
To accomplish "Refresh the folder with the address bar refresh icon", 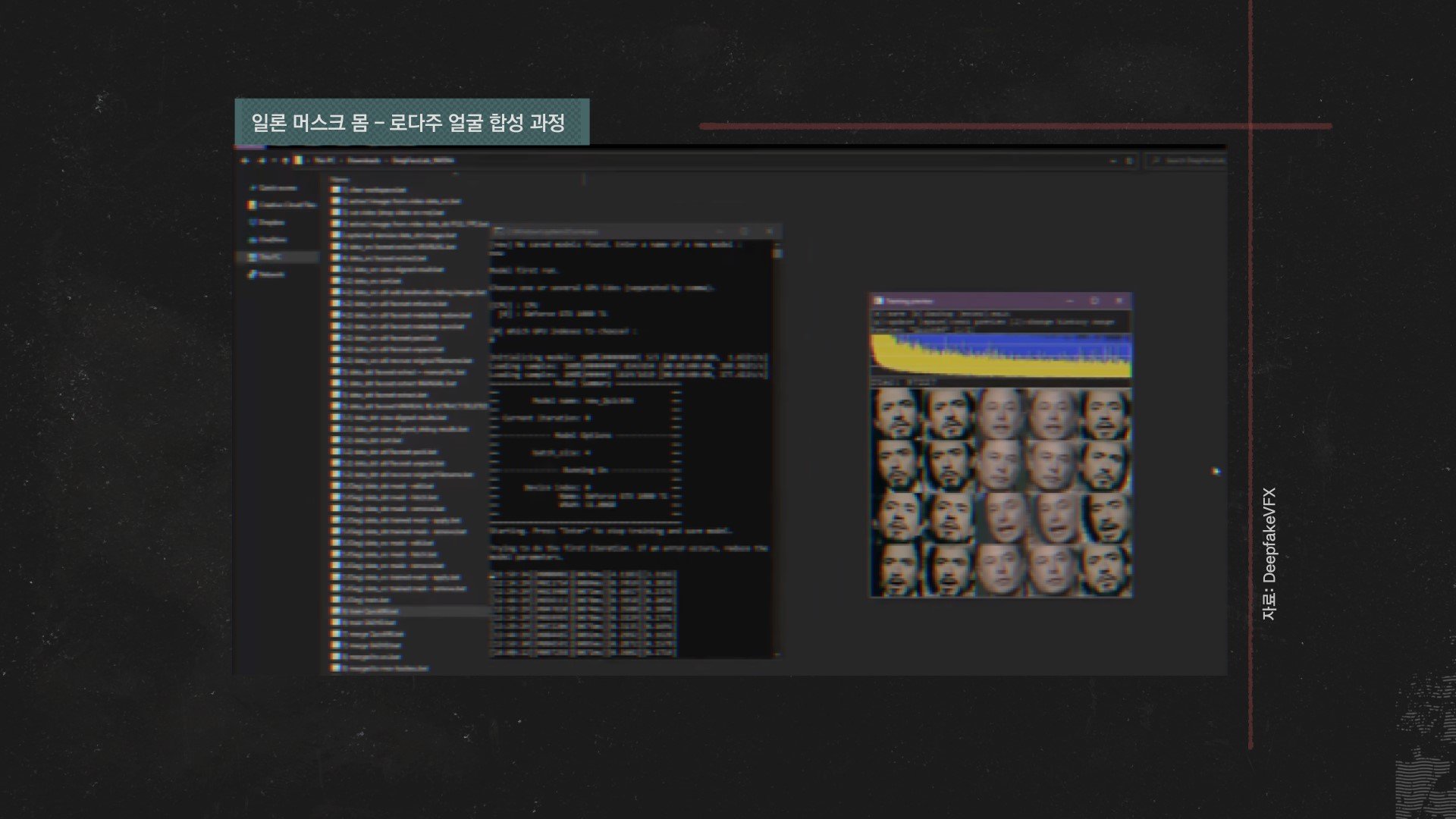I will [x=1129, y=161].
